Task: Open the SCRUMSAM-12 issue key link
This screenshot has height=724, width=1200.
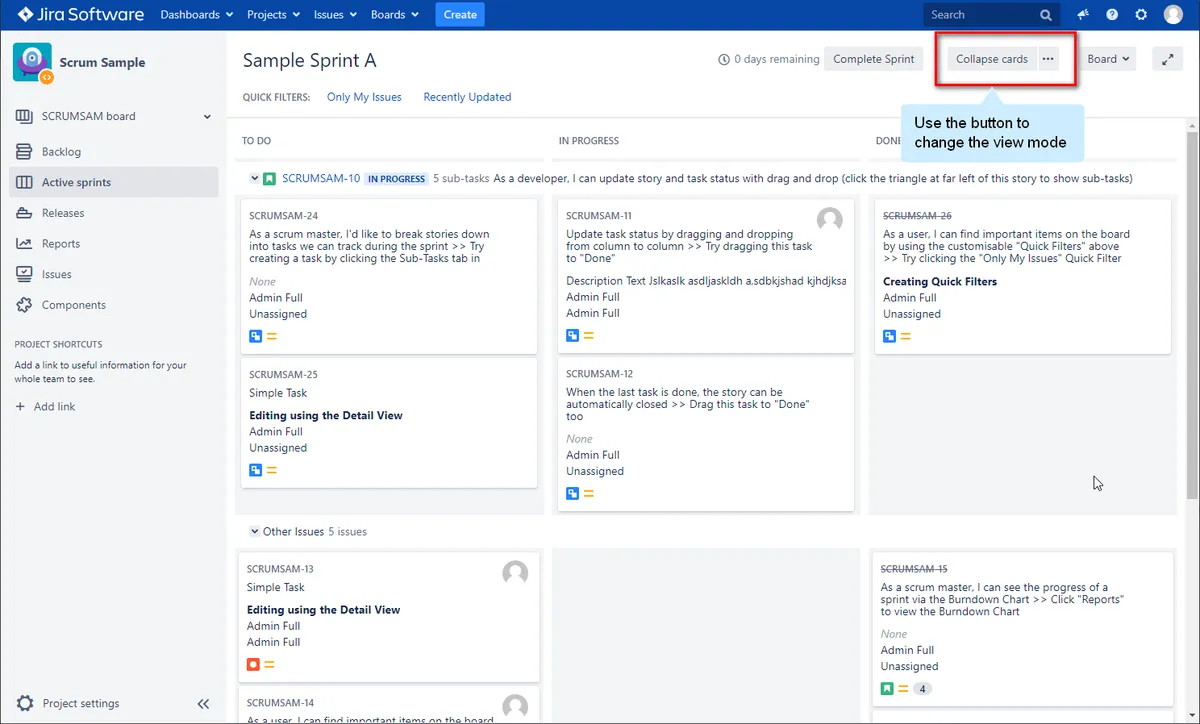Action: coord(599,374)
